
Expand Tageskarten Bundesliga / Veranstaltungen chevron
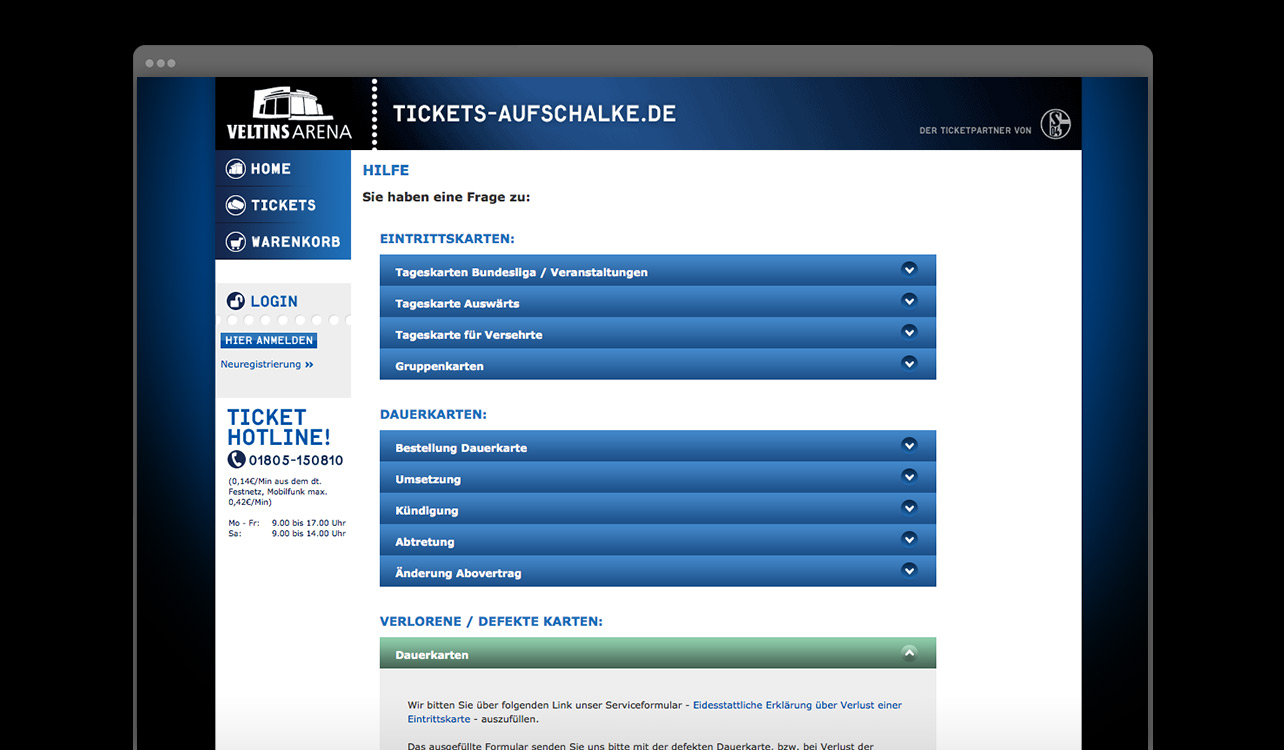tap(909, 269)
